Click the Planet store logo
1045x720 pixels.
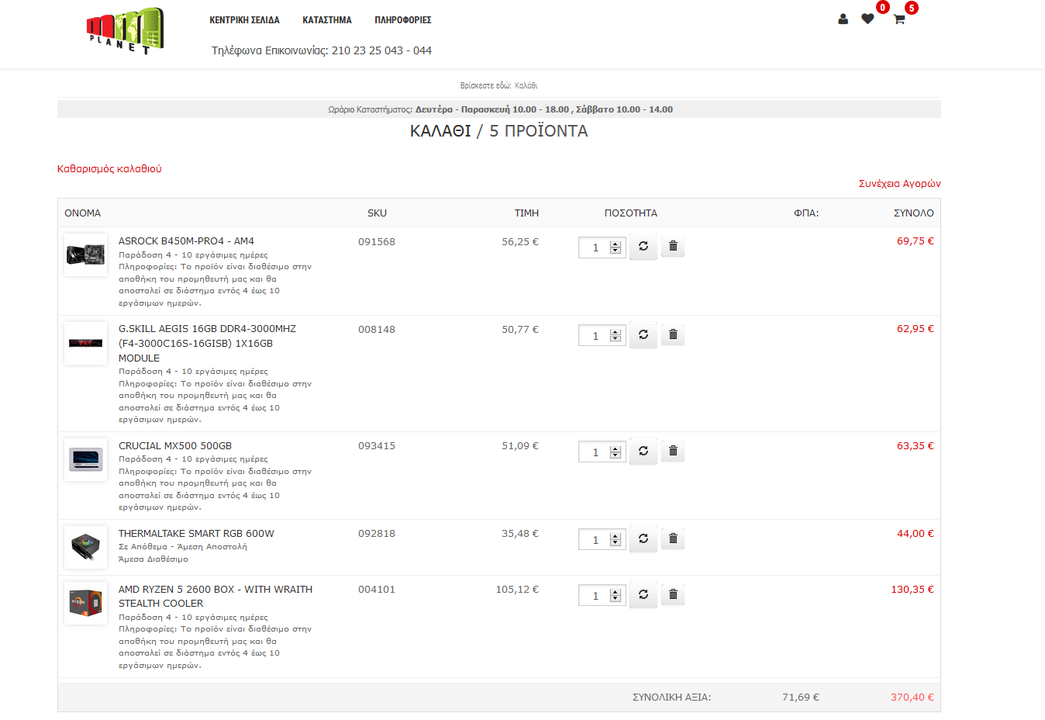[x=125, y=31]
